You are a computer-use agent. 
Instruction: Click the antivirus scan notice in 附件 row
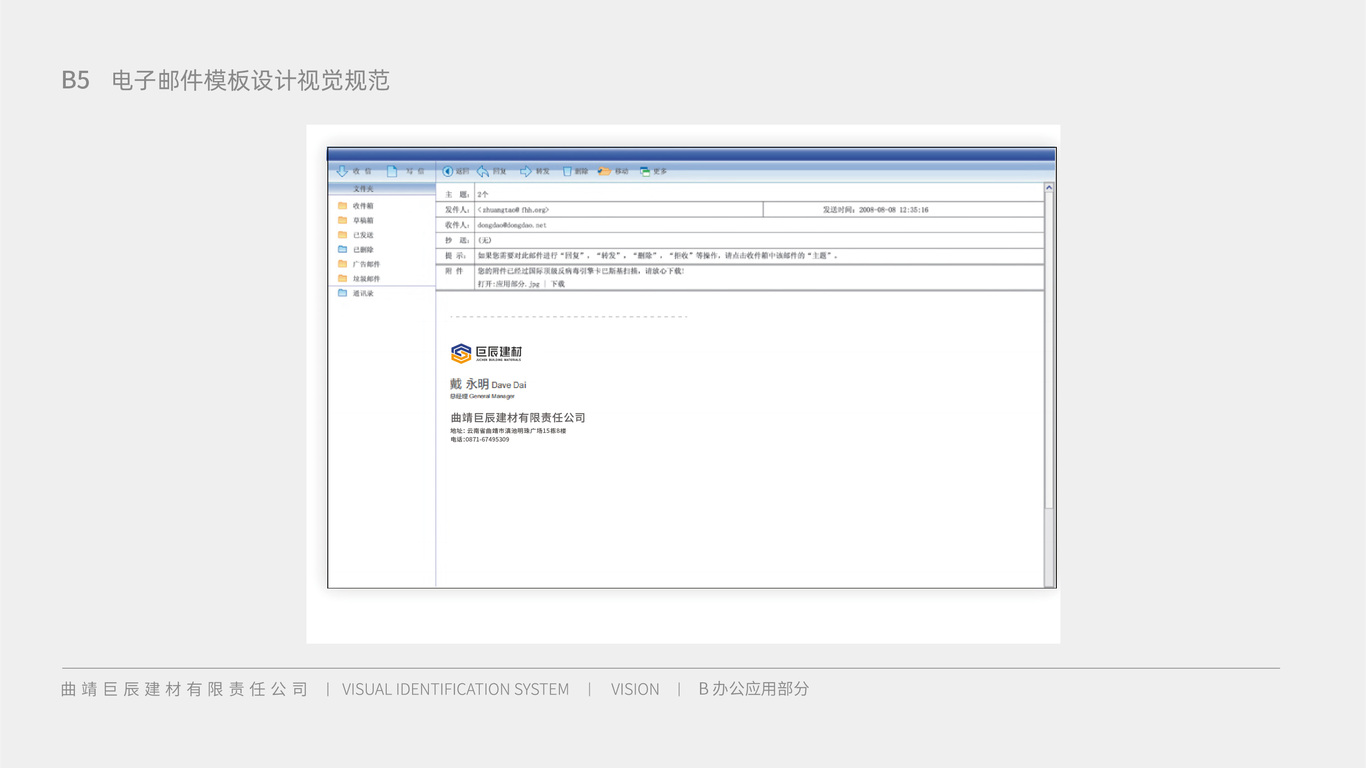(580, 271)
